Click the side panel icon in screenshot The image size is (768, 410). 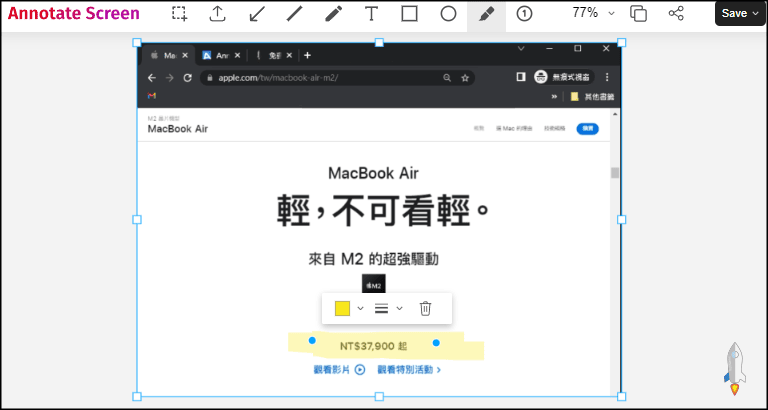[521, 77]
